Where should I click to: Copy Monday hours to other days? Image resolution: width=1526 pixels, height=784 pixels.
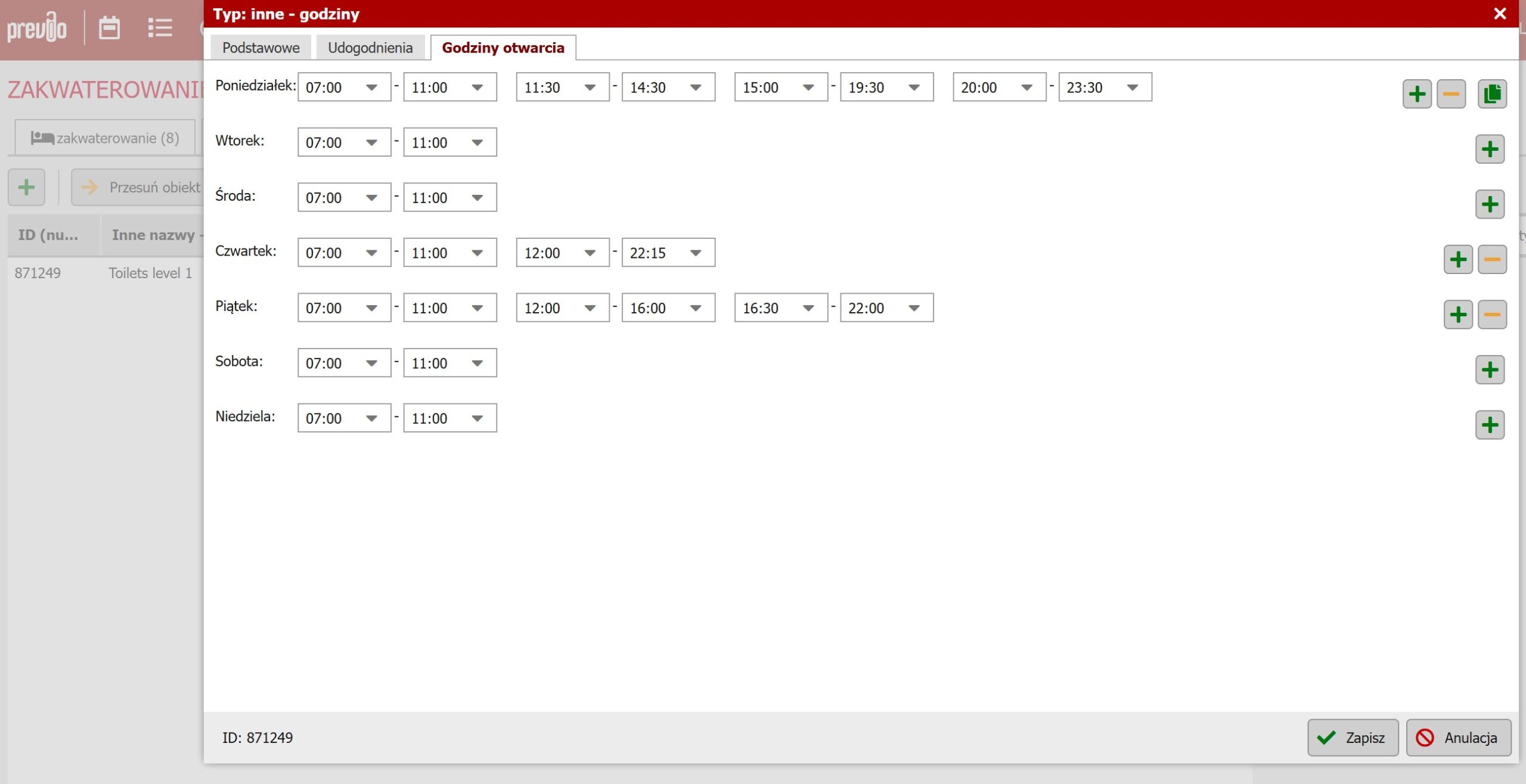pyautogui.click(x=1491, y=94)
